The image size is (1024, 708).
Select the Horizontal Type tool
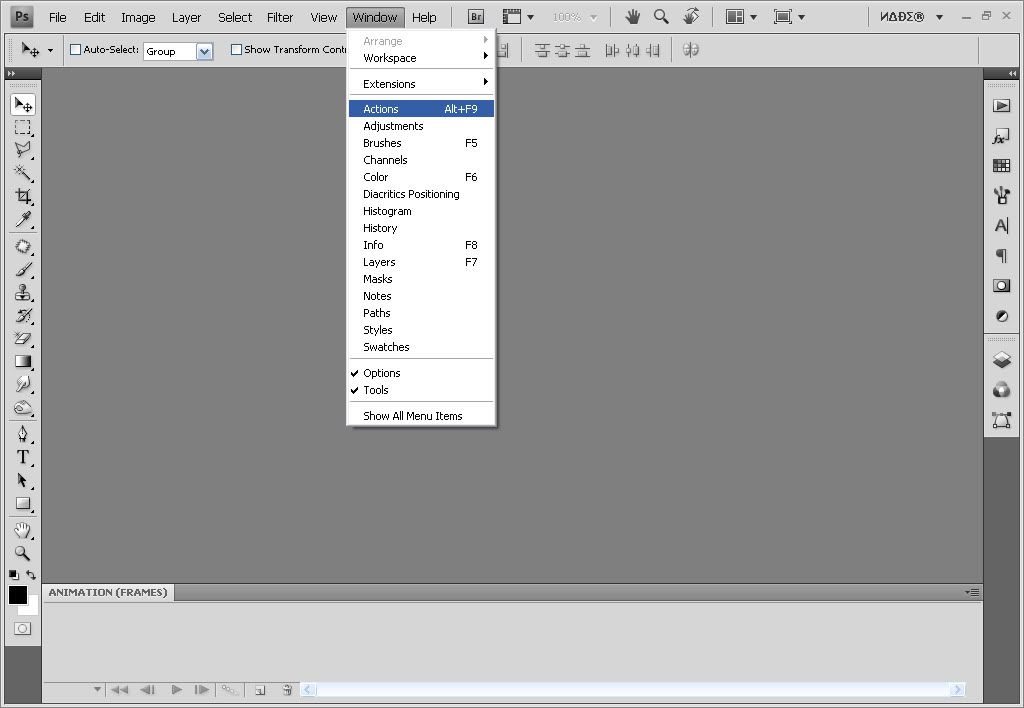23,457
